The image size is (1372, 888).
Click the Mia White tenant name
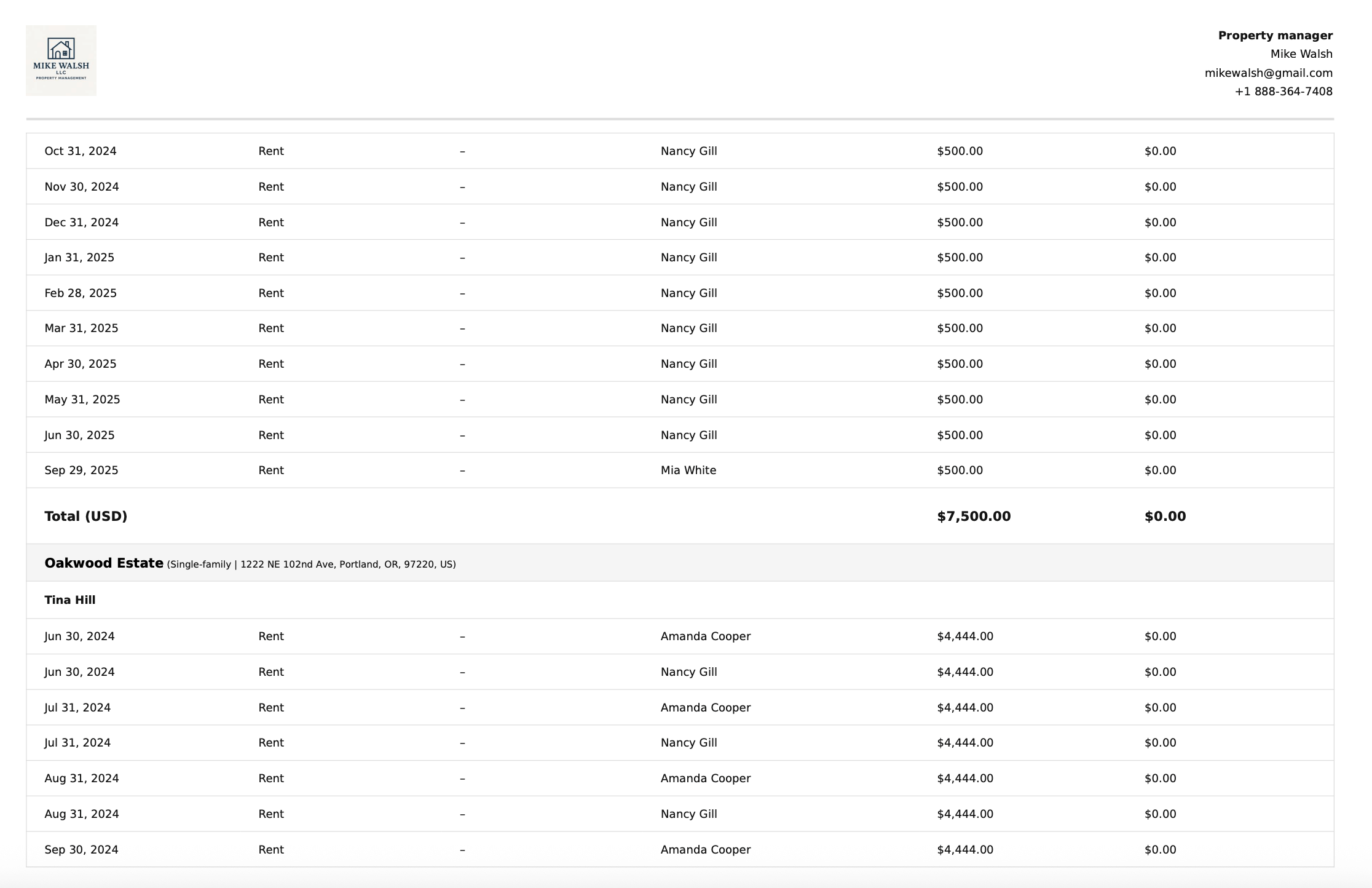[x=688, y=470]
